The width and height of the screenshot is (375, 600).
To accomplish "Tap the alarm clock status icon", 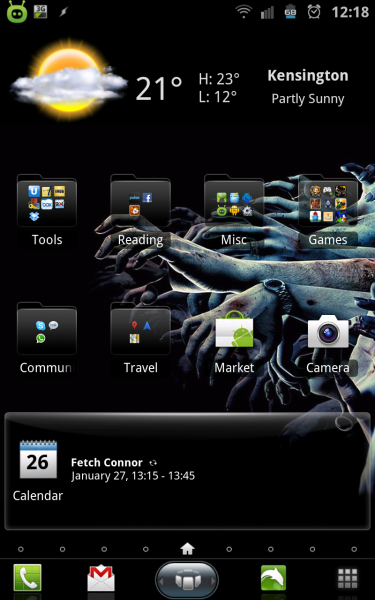I will [x=314, y=12].
